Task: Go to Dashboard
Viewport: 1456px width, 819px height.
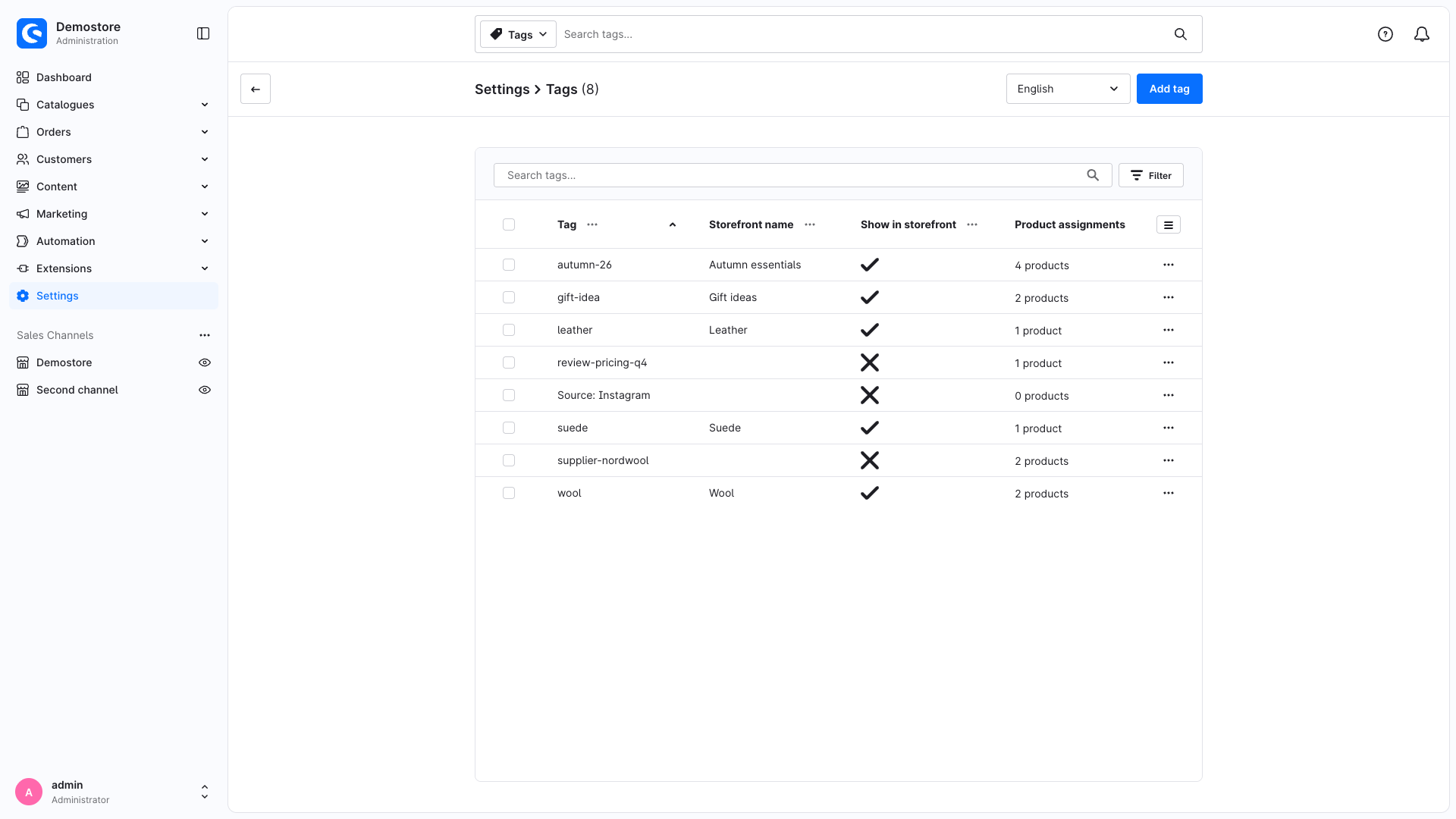Action: tap(114, 77)
